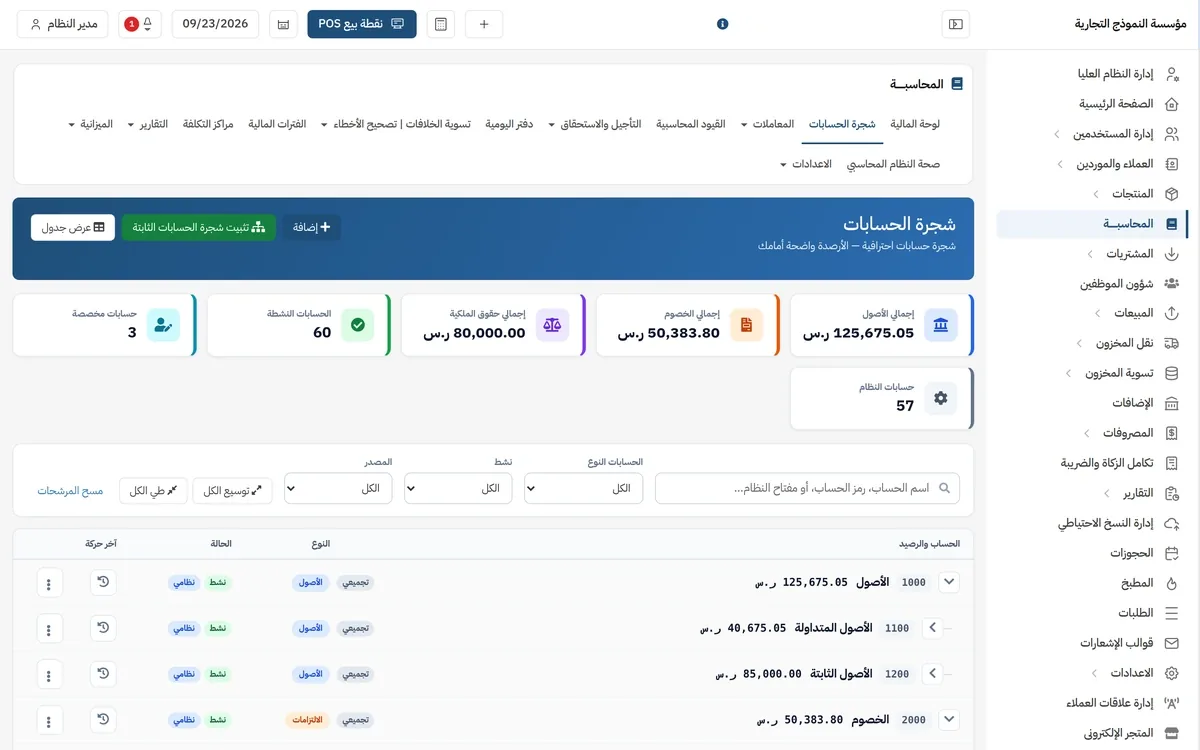Click the شؤون الموظفين people icon in sidebar

(x=1172, y=284)
